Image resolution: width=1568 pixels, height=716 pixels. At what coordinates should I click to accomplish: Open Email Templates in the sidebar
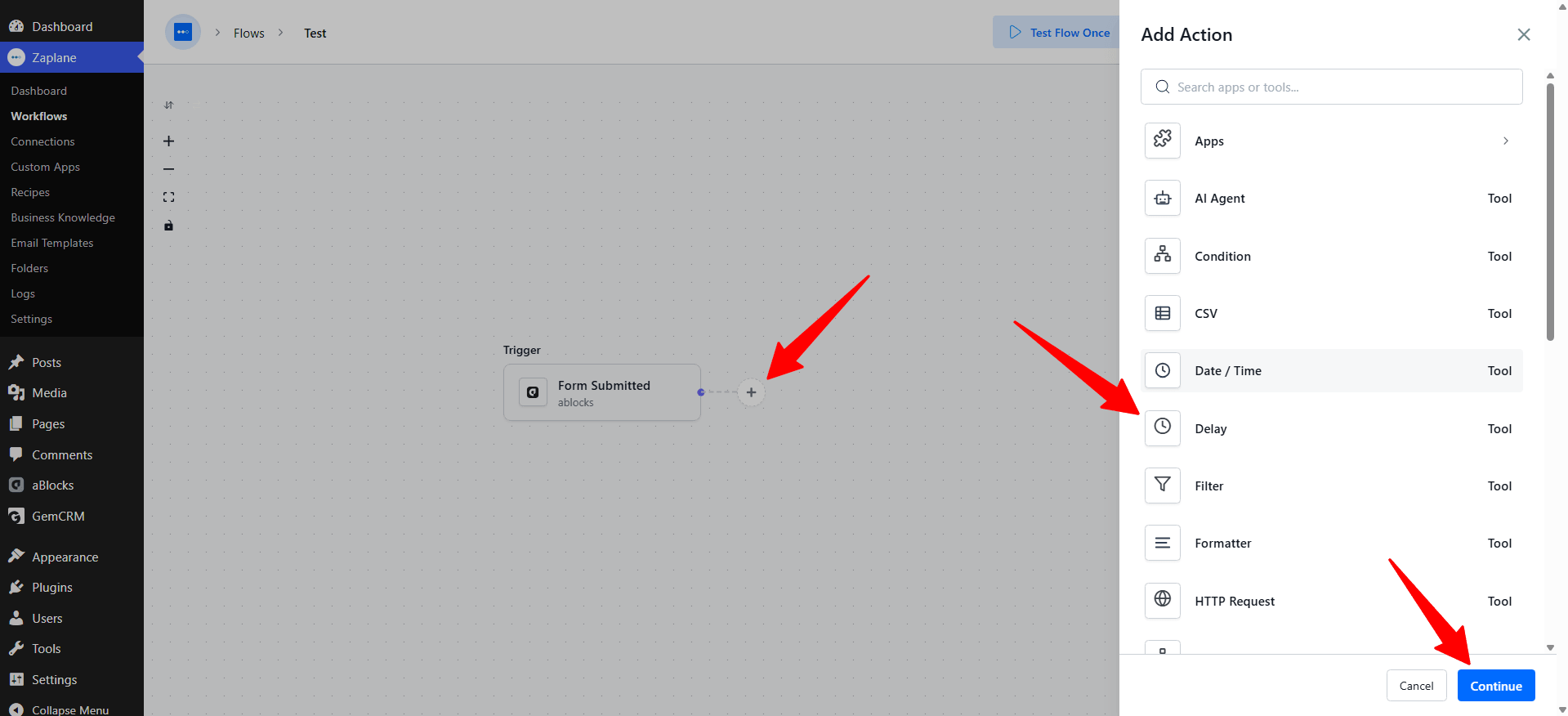click(51, 243)
